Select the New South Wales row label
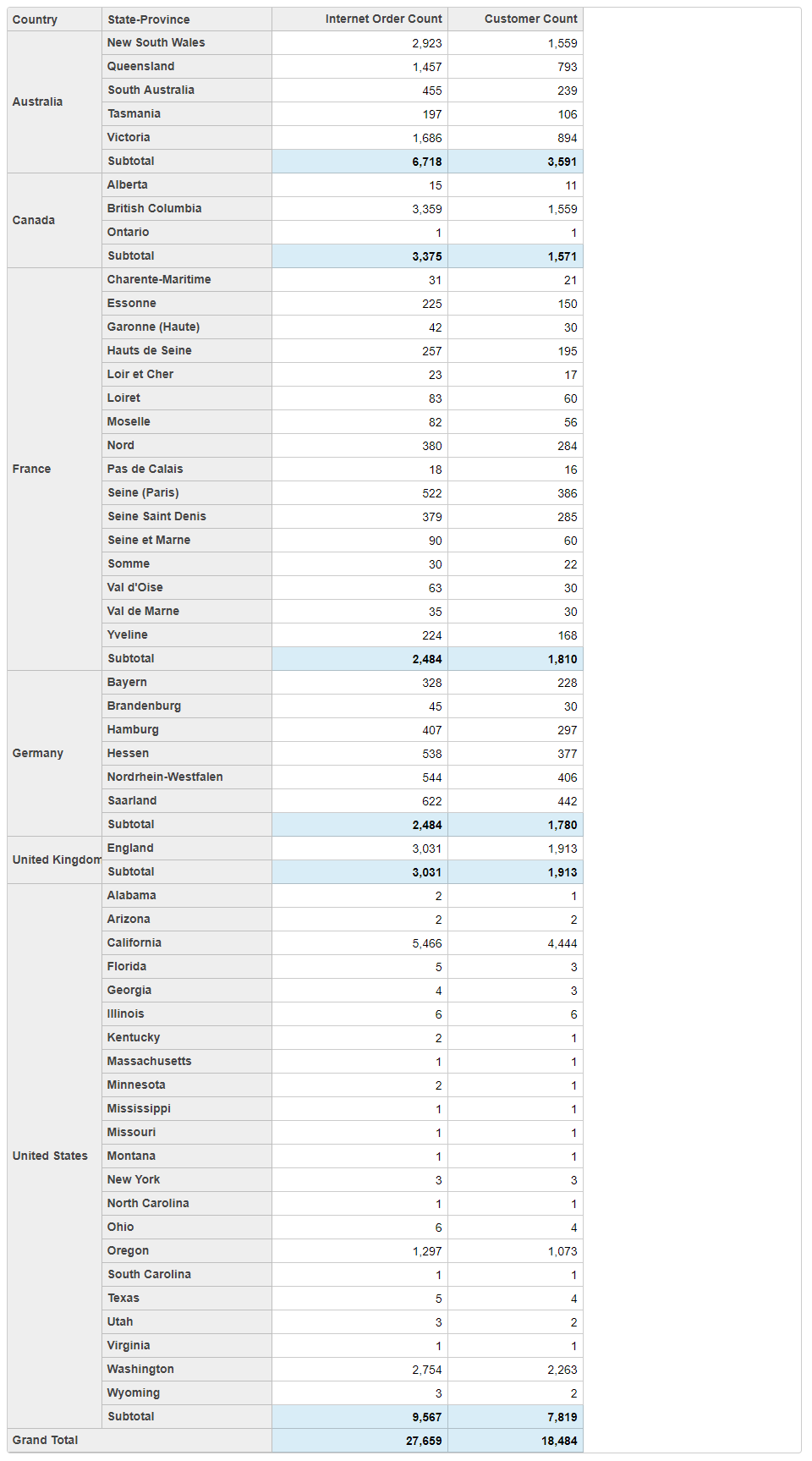Image resolution: width=812 pixels, height=1461 pixels. tap(156, 42)
